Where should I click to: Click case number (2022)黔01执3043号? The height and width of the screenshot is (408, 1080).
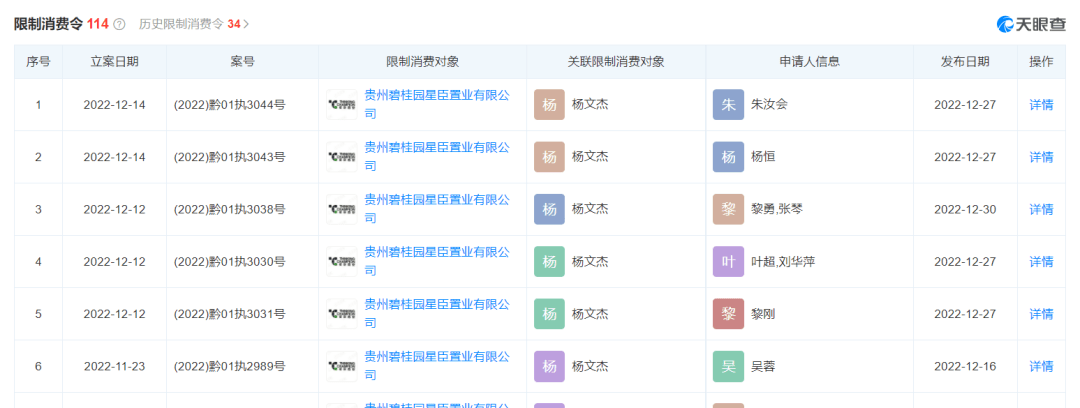pyautogui.click(x=229, y=157)
